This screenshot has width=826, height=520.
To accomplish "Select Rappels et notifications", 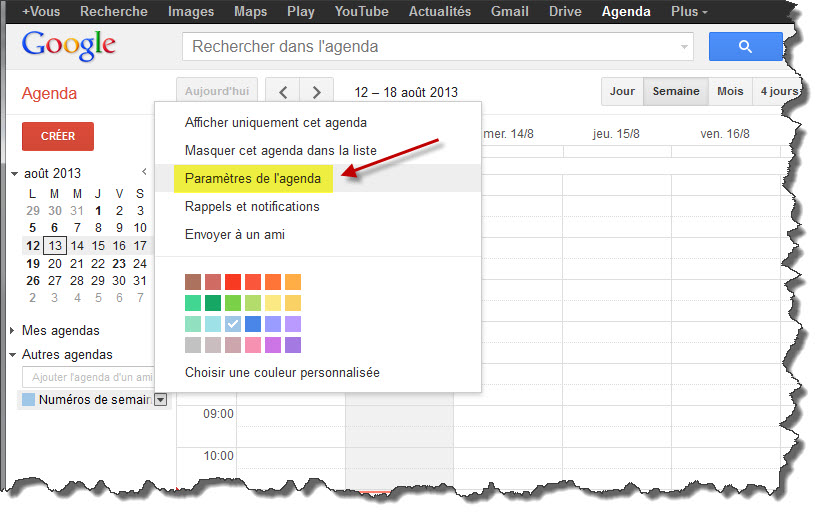I will [x=252, y=206].
